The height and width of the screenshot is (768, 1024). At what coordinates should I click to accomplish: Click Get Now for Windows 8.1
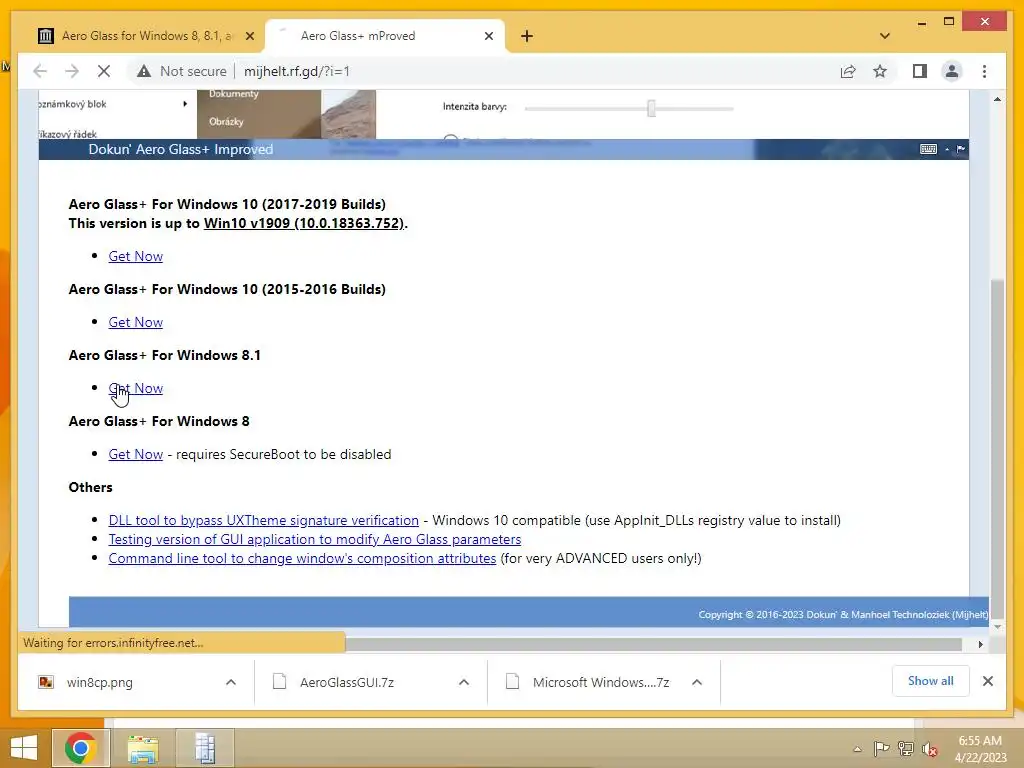click(x=135, y=388)
